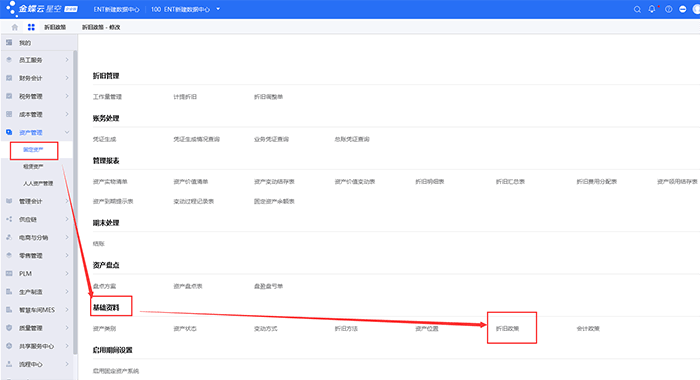Click the 零售管理 sidebar icon
This screenshot has width=700, height=380.
9,255
